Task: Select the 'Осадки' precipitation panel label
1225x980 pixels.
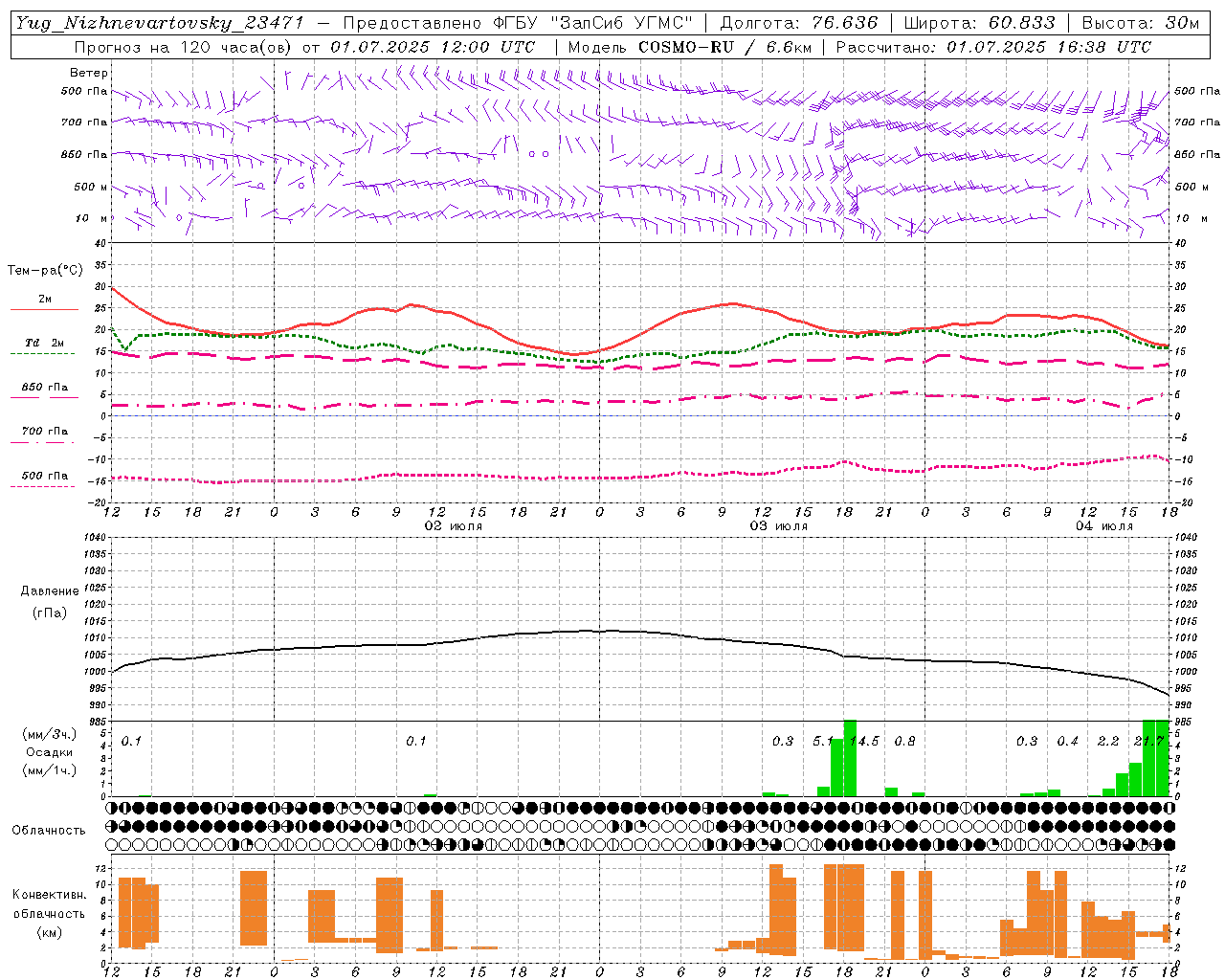Action: 50,752
